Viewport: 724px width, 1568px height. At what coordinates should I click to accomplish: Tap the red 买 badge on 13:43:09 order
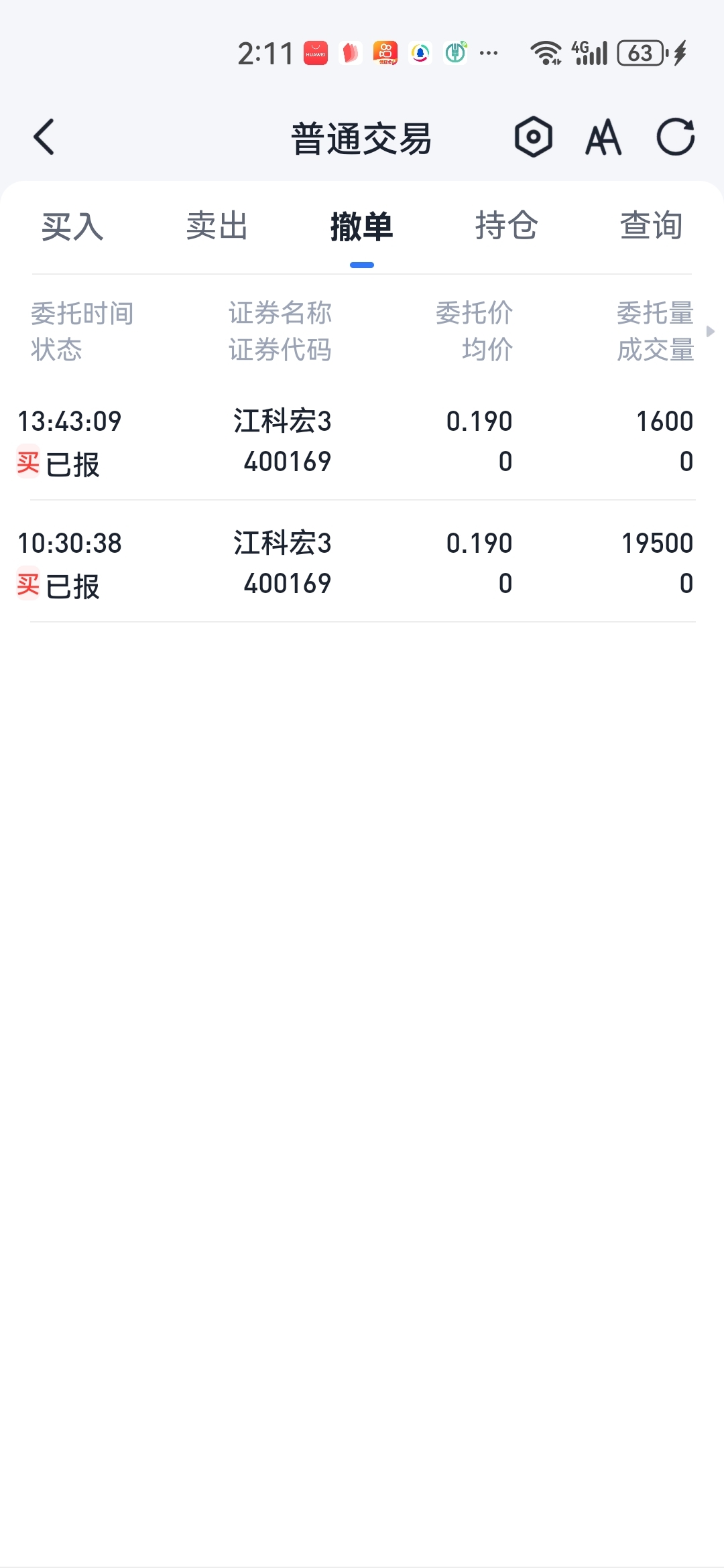pos(28,462)
